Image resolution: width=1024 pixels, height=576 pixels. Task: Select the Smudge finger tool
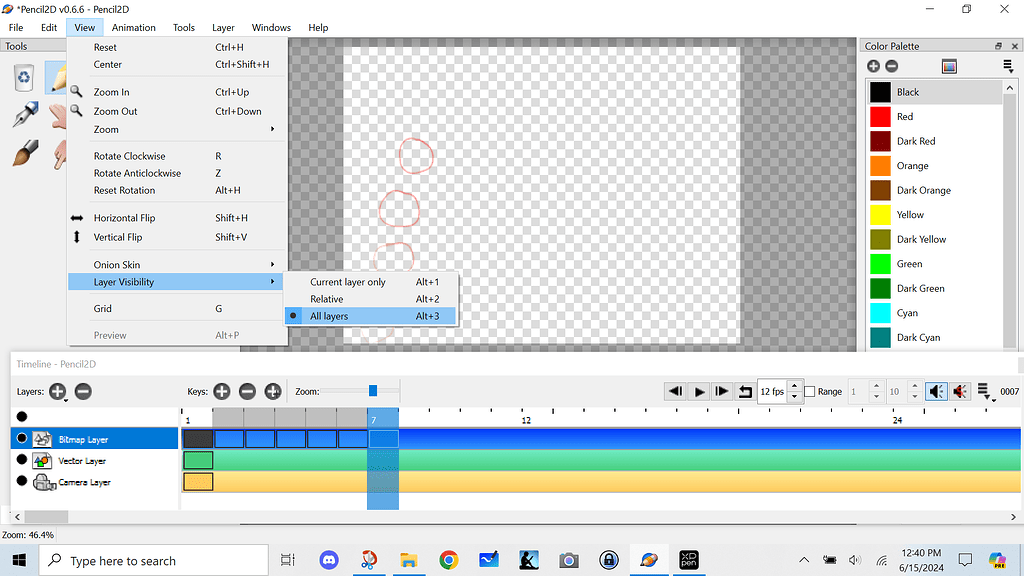click(x=59, y=155)
